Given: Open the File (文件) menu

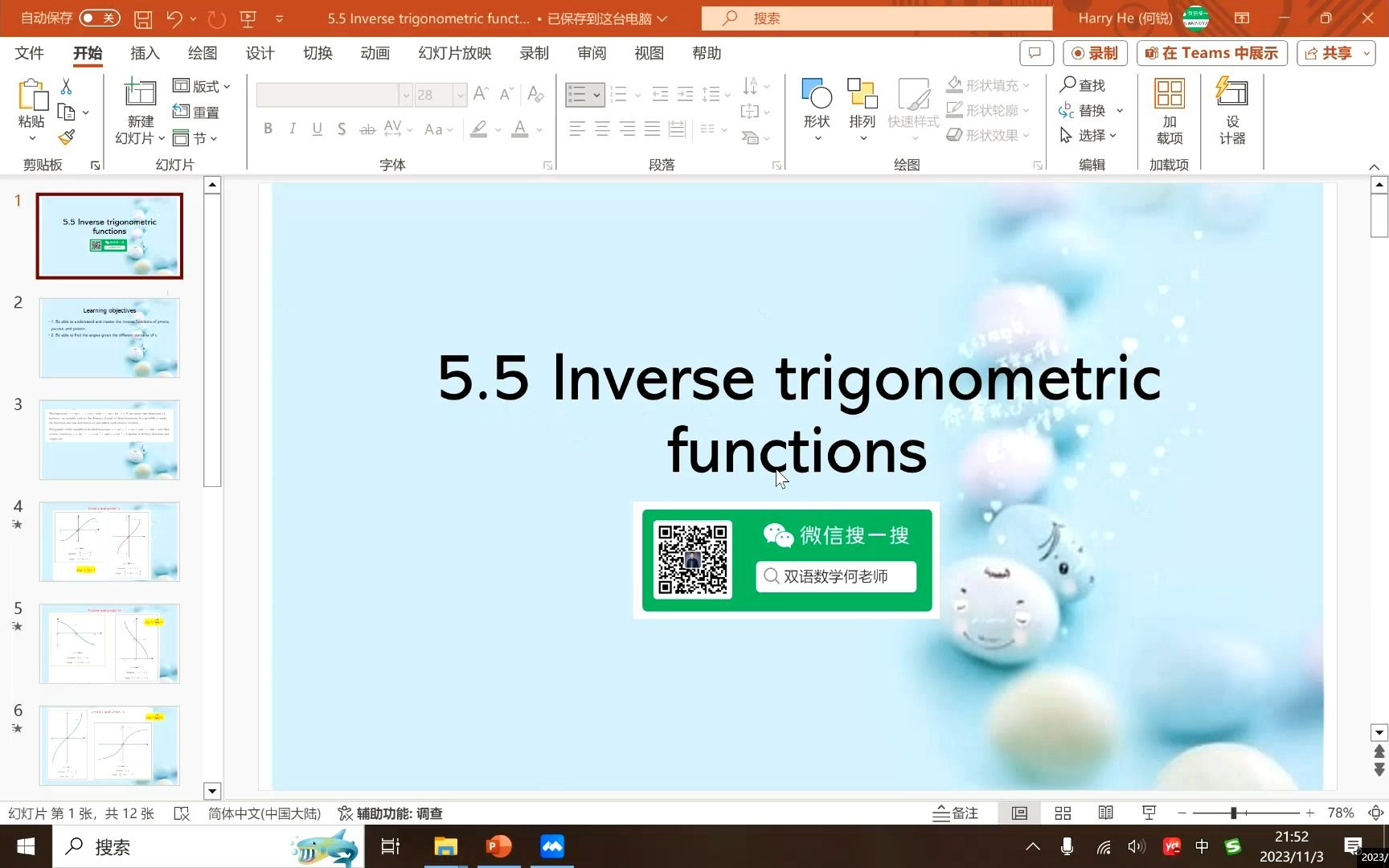Looking at the screenshot, I should (x=29, y=53).
